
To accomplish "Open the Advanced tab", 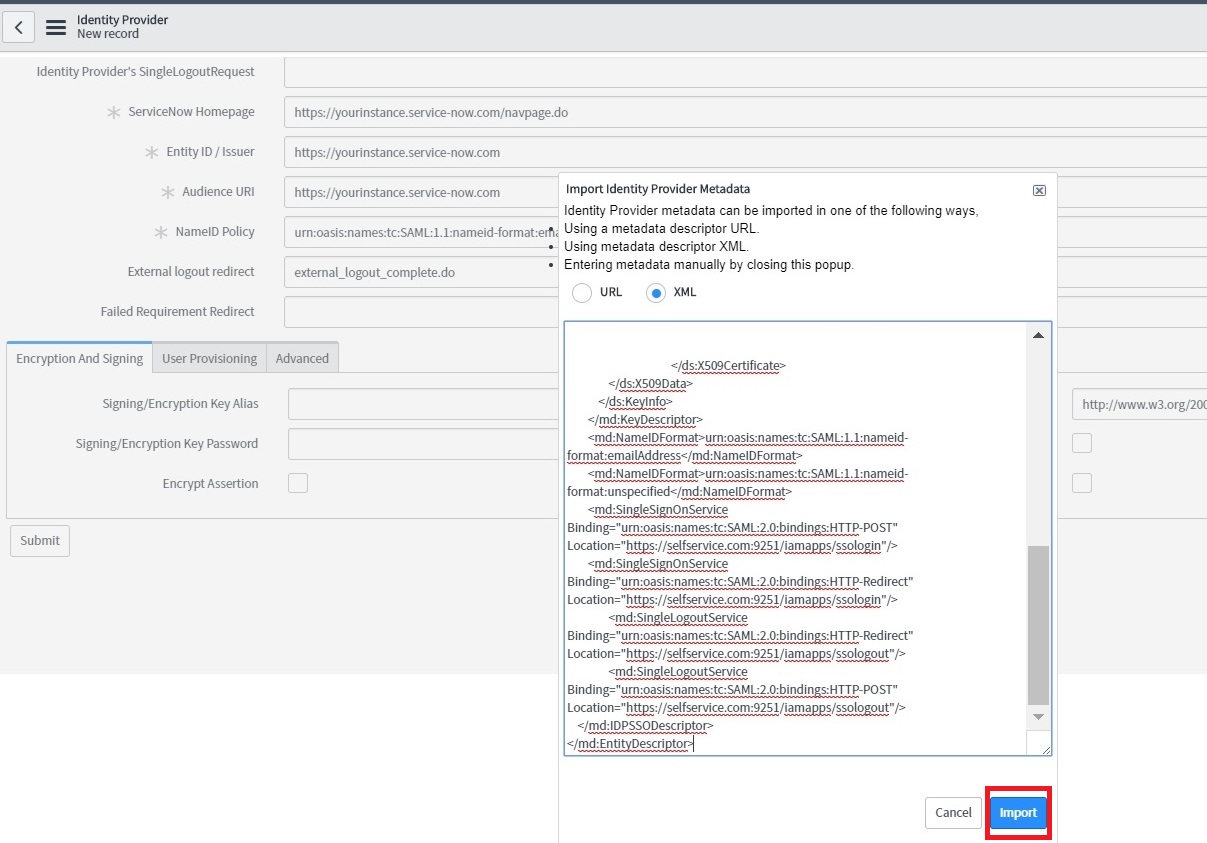I will (x=302, y=358).
